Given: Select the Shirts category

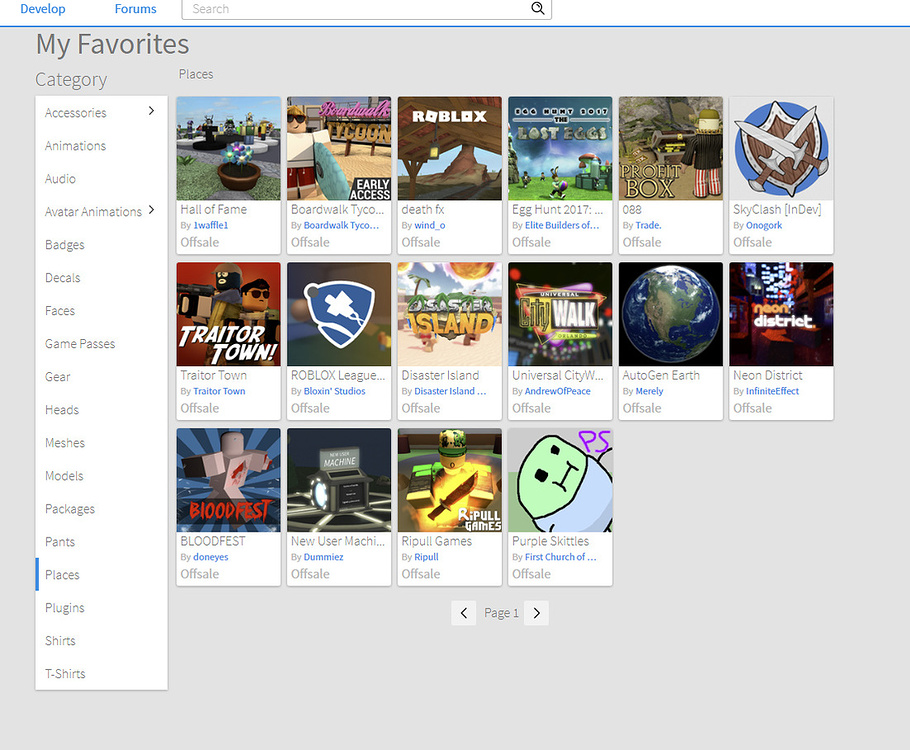Looking at the screenshot, I should click(102, 641).
